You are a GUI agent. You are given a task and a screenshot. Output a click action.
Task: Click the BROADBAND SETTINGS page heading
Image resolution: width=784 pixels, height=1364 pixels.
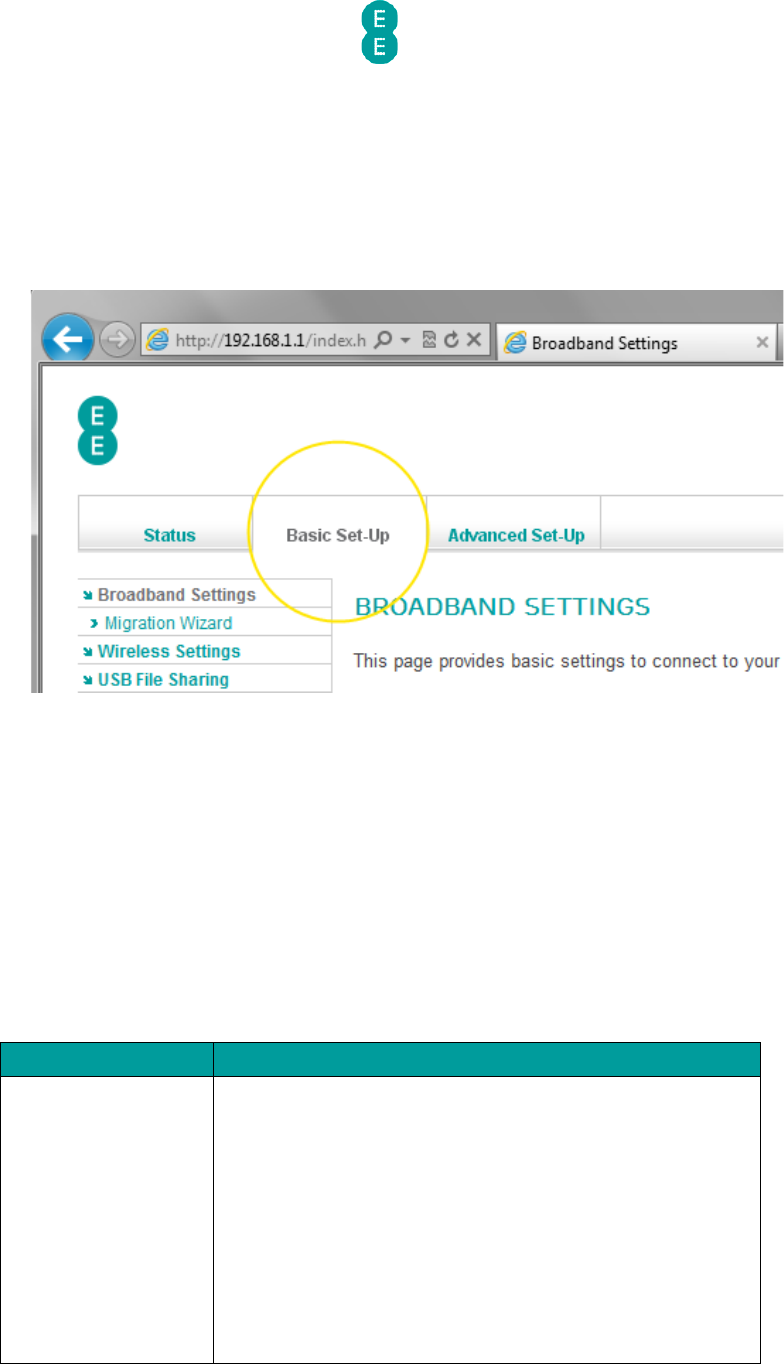[x=502, y=606]
